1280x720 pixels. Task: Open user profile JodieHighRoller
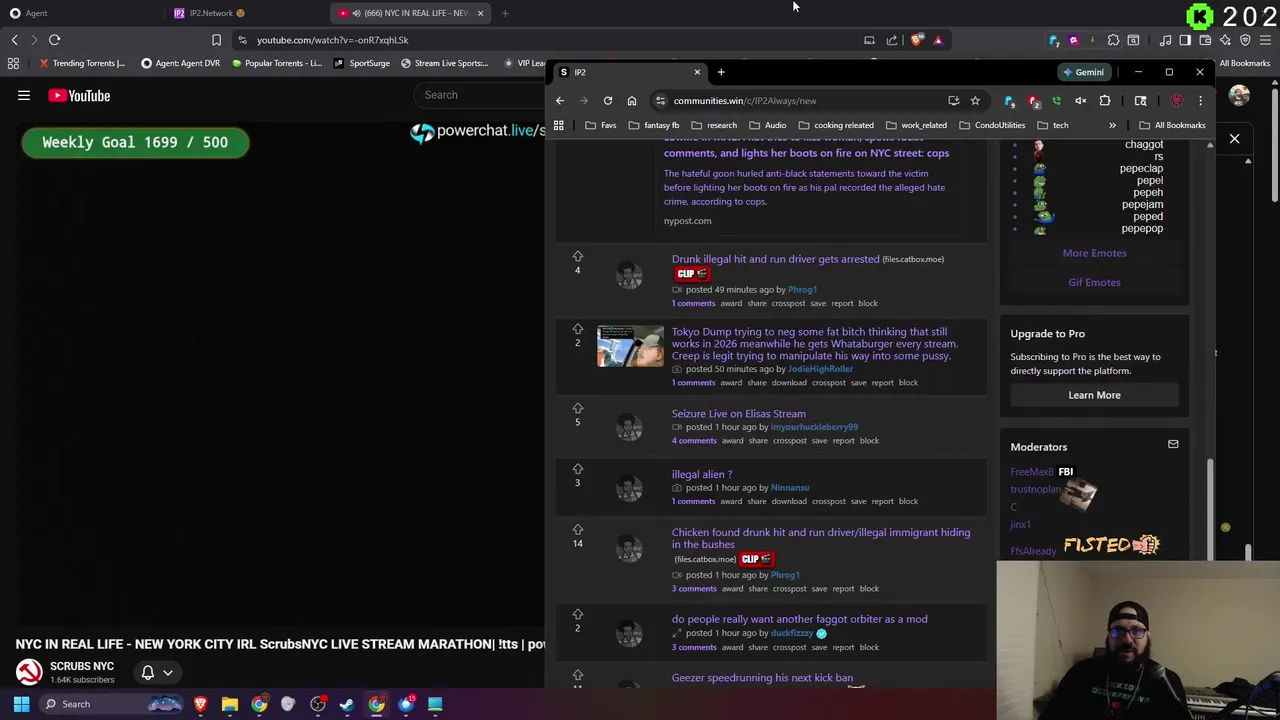tap(820, 369)
